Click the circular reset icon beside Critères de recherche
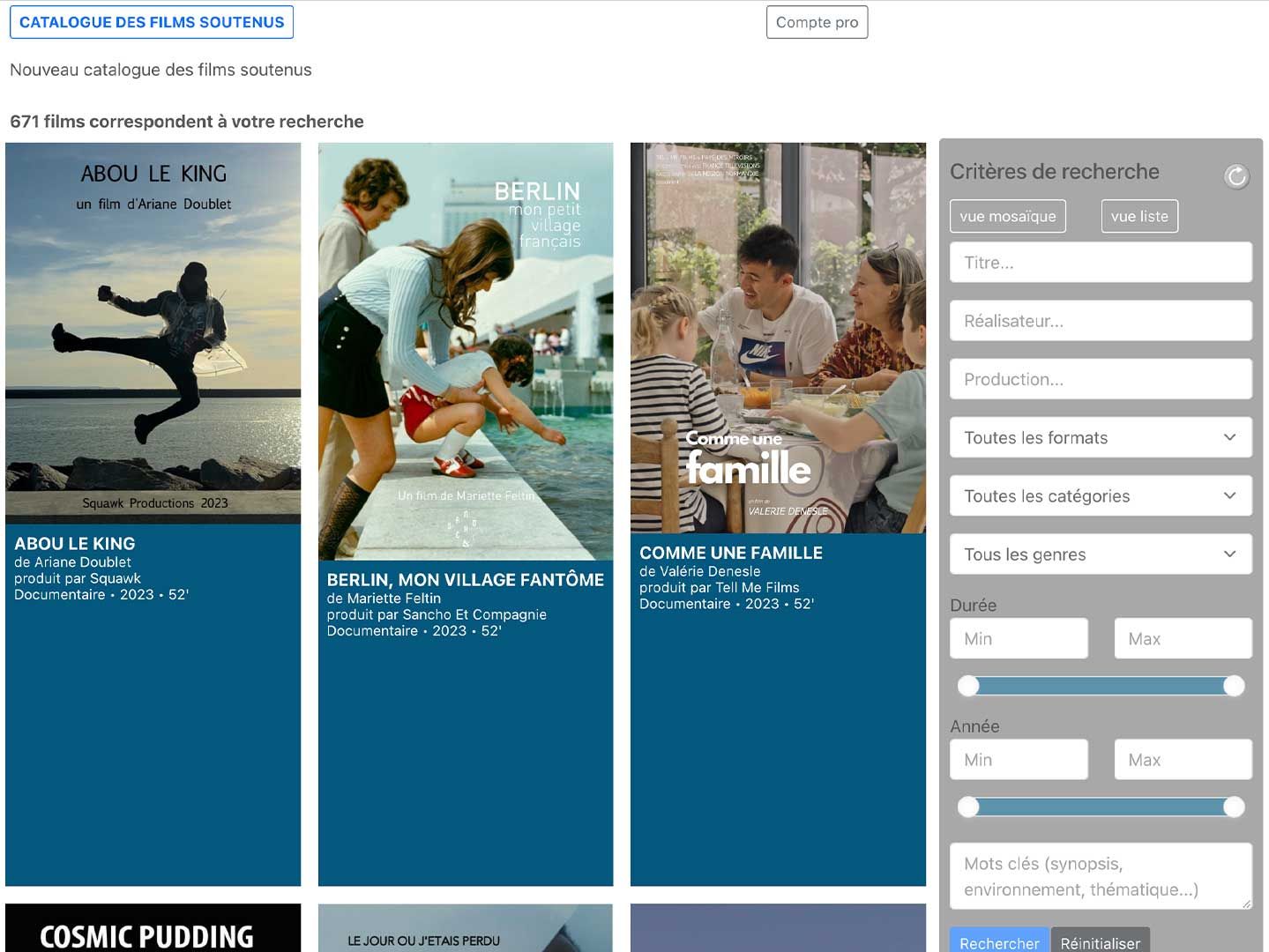The image size is (1269, 952). coord(1236,176)
